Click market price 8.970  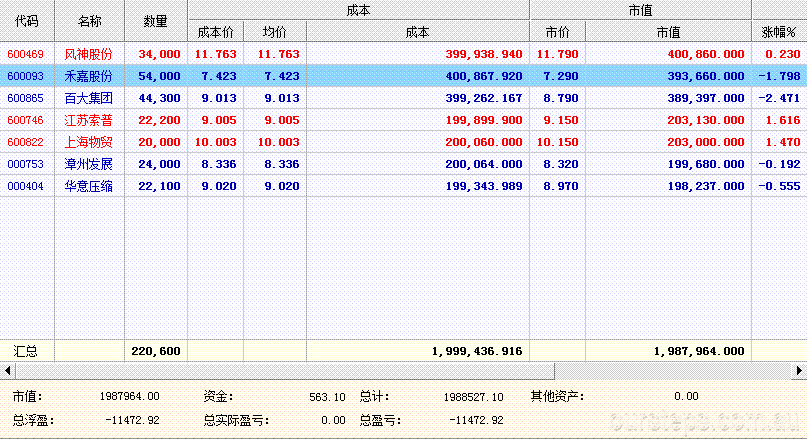560,186
